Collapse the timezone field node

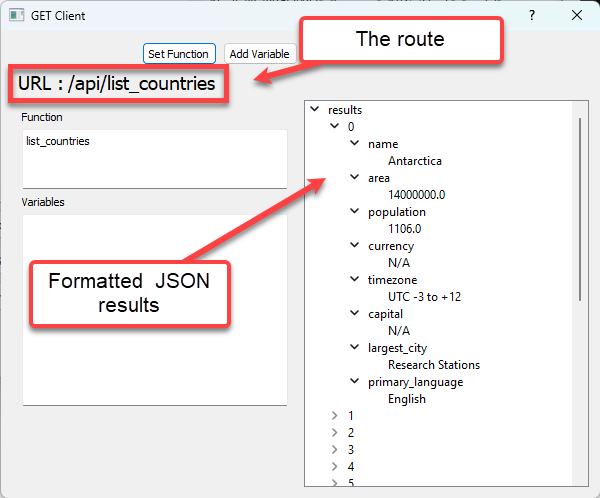point(354,280)
